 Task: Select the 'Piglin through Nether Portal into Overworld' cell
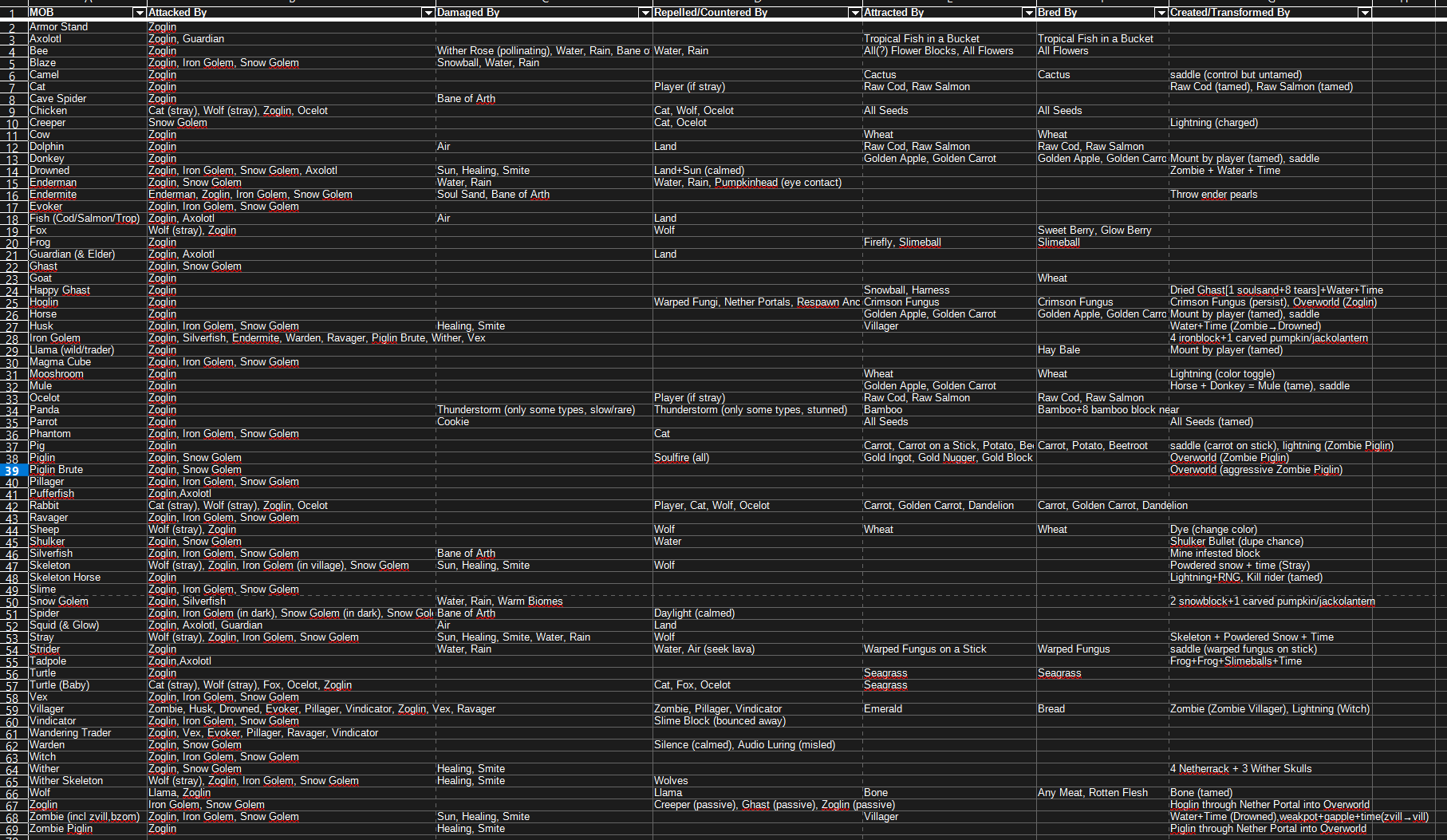point(1270,829)
